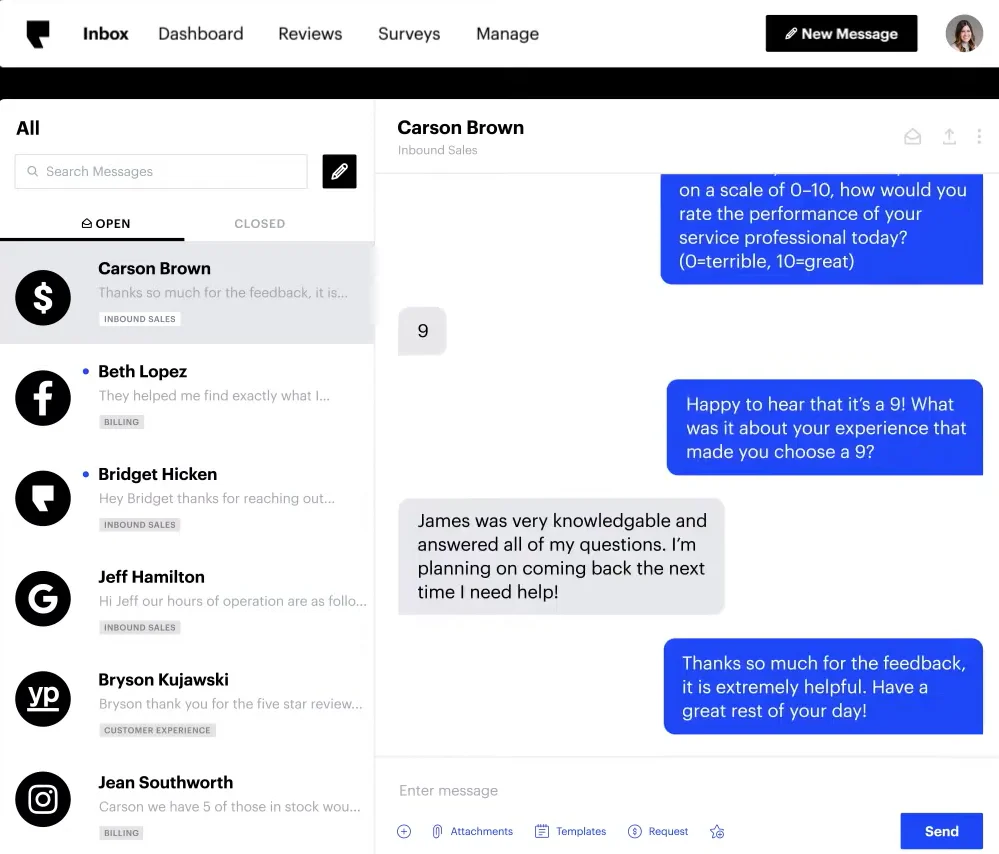
Task: Mark conversation read envelope icon
Action: (912, 136)
